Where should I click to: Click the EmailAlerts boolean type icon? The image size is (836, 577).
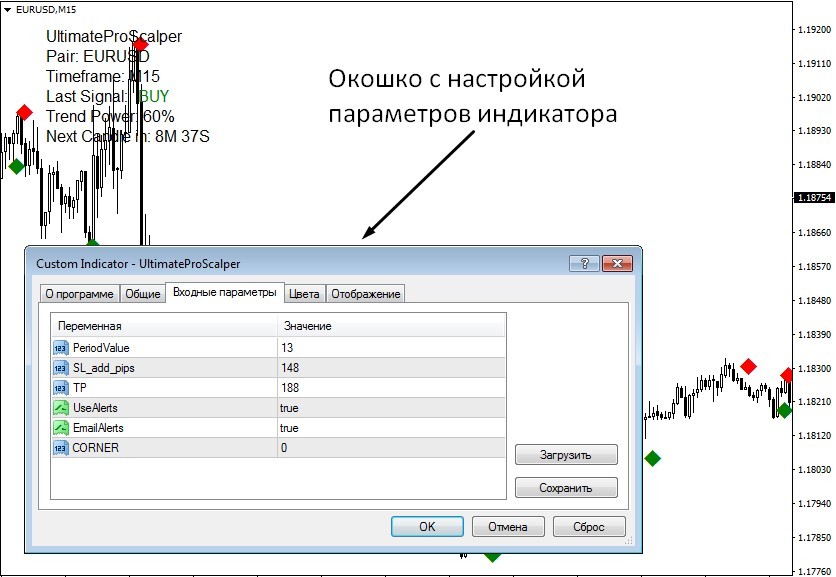click(x=61, y=428)
